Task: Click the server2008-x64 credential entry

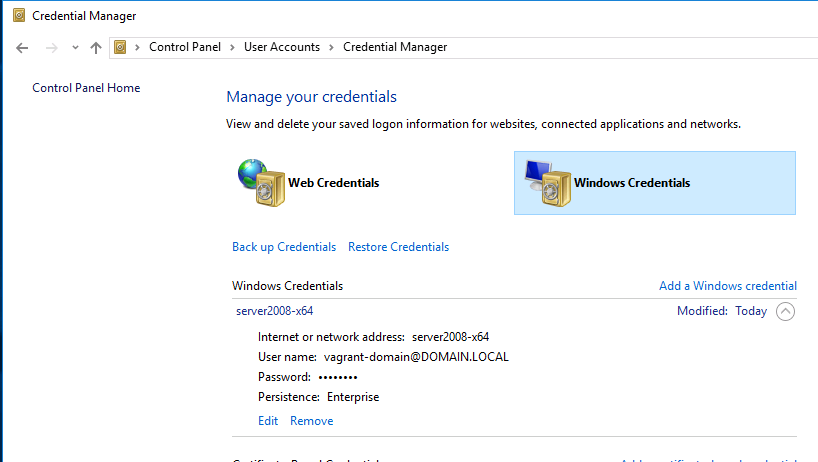Action: click(274, 311)
